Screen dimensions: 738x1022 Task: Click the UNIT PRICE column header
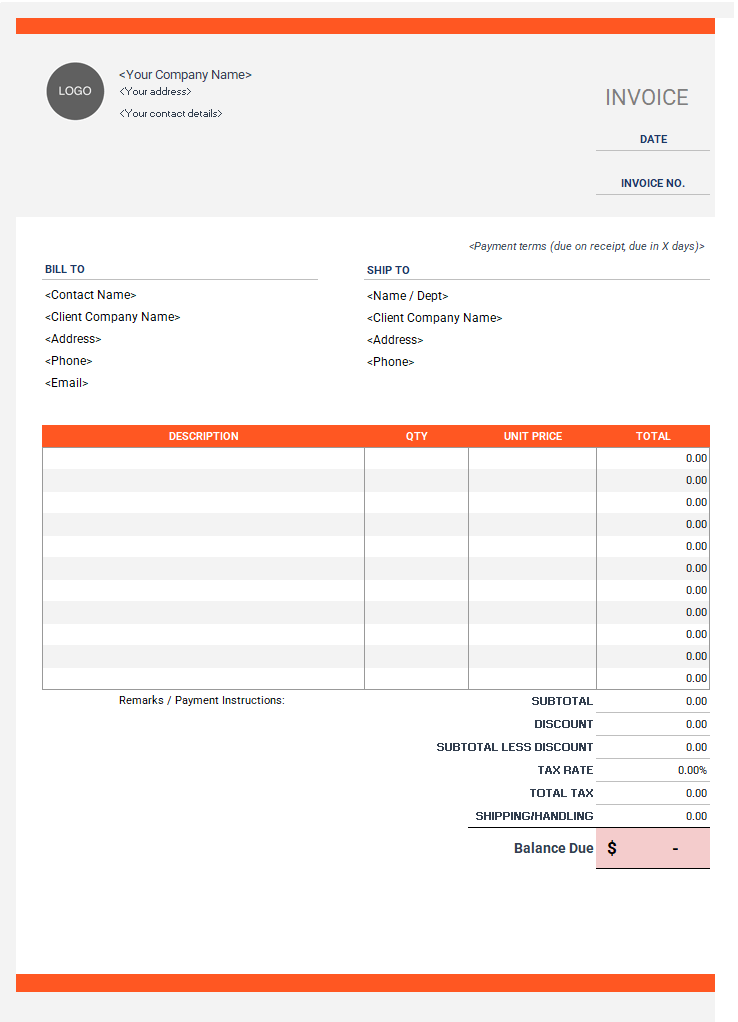(x=533, y=437)
